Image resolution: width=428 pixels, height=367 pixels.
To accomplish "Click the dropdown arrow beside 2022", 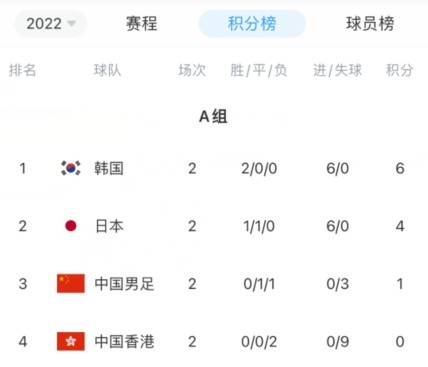I will coord(71,23).
